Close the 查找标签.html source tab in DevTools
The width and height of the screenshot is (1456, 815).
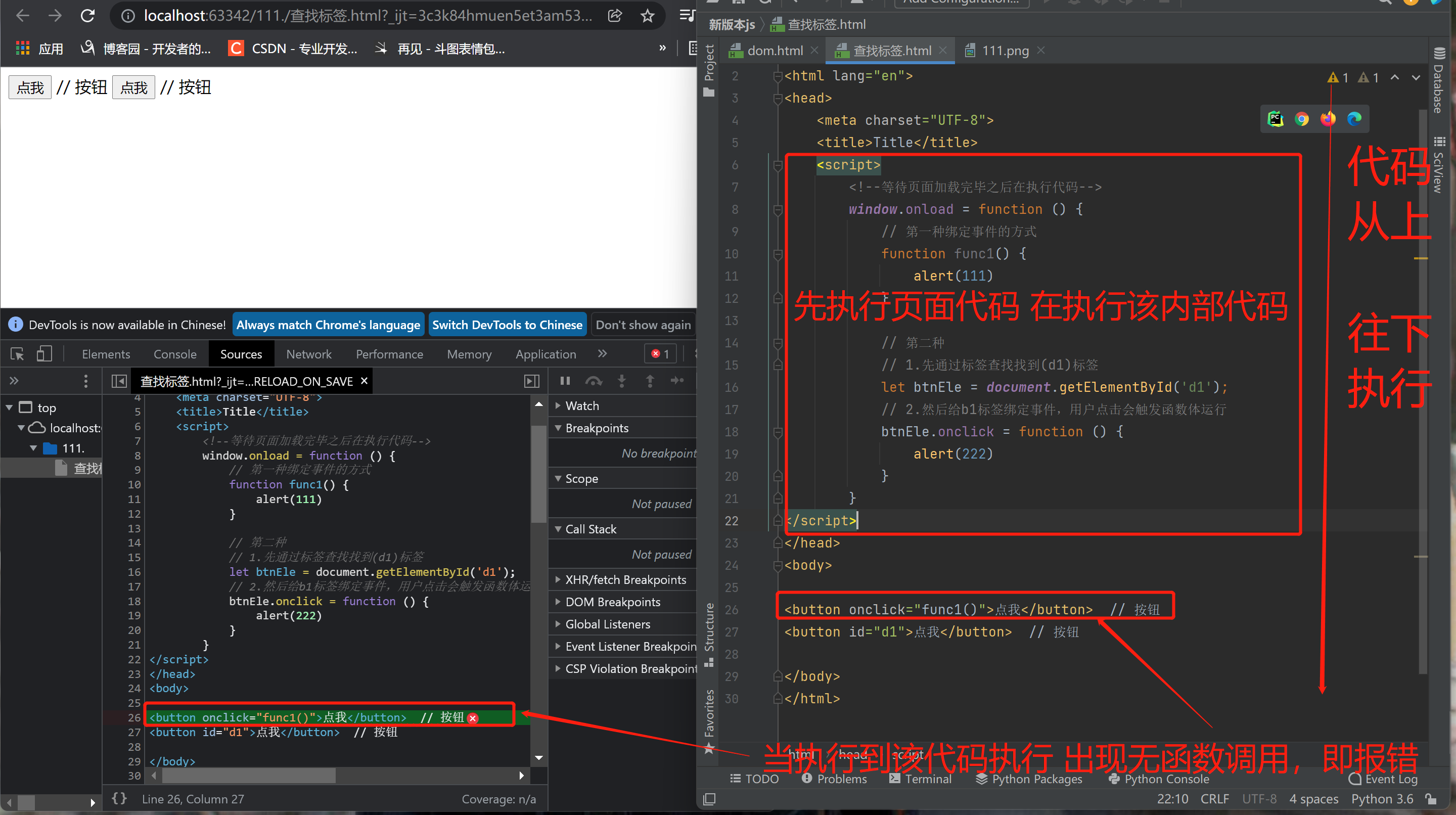(365, 380)
